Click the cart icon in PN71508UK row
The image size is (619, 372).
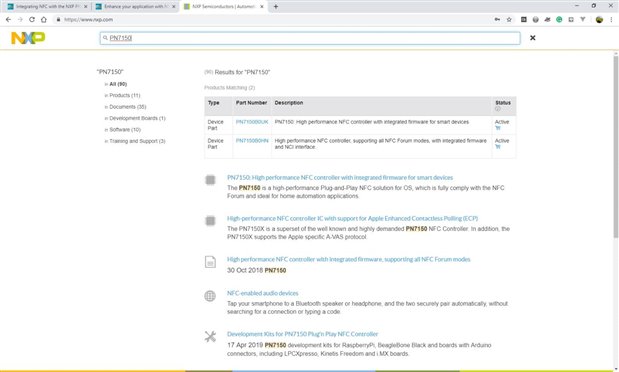pos(497,128)
